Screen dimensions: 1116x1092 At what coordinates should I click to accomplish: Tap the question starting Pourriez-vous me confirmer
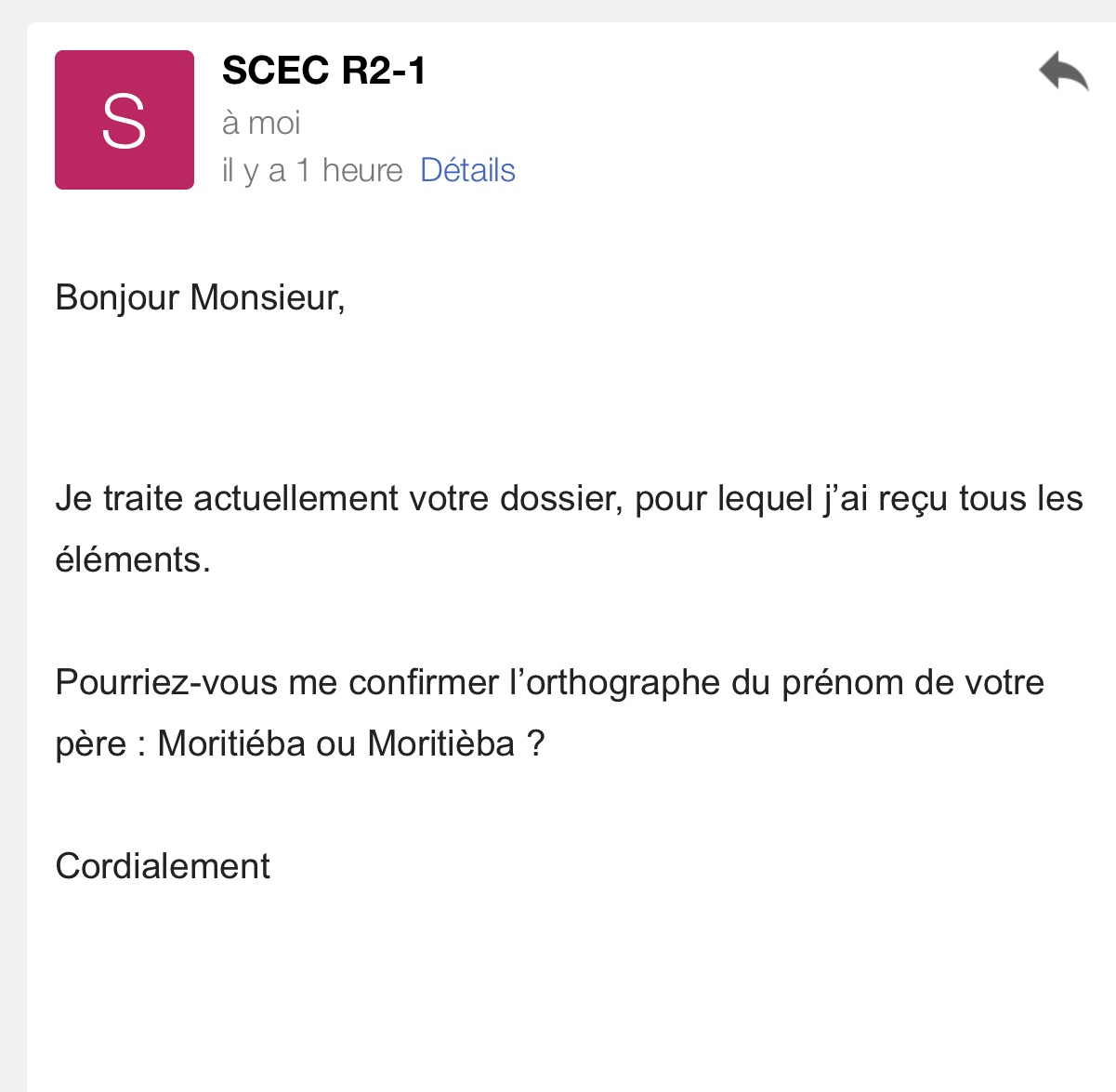point(550,713)
